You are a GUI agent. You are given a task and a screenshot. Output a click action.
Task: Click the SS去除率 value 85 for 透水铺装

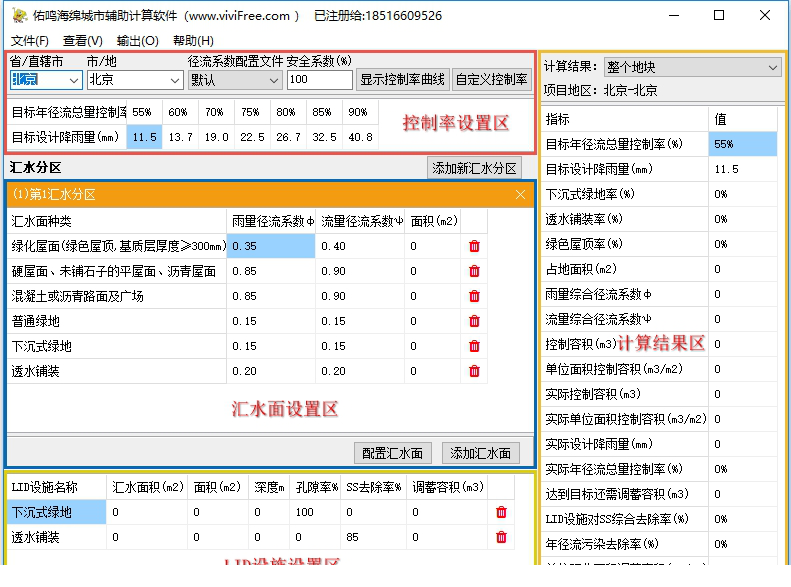point(373,537)
